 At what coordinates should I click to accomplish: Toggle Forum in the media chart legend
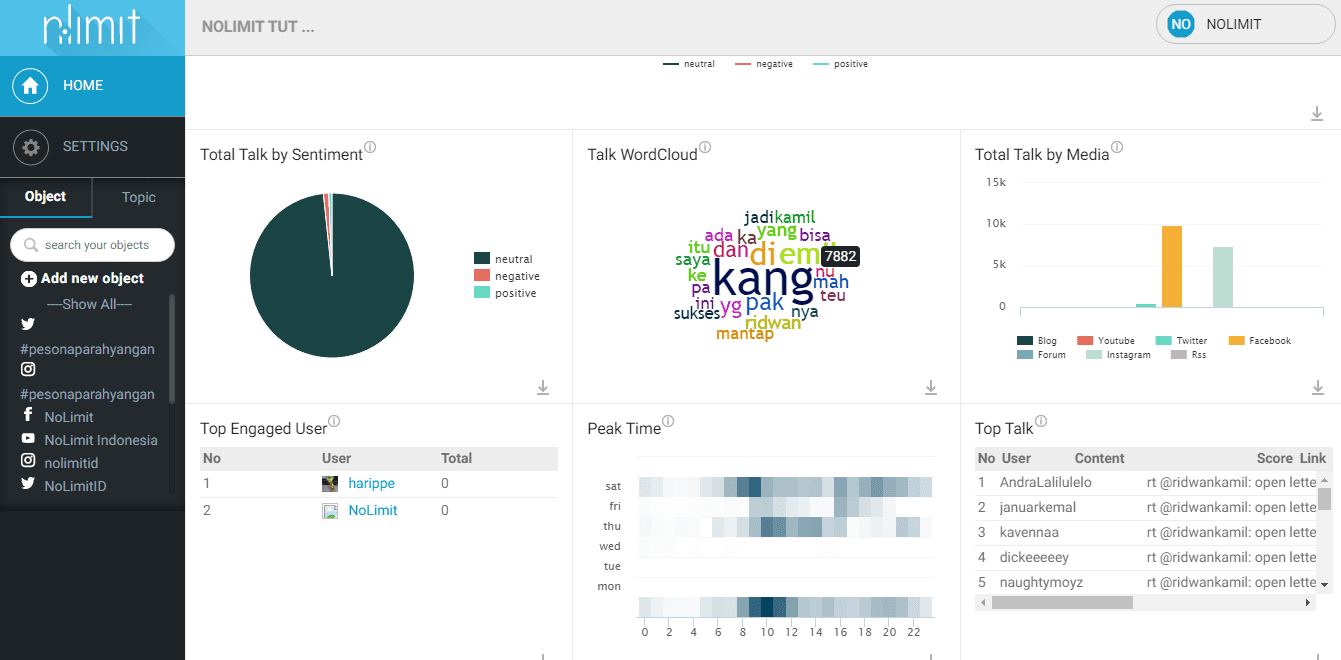(1041, 355)
